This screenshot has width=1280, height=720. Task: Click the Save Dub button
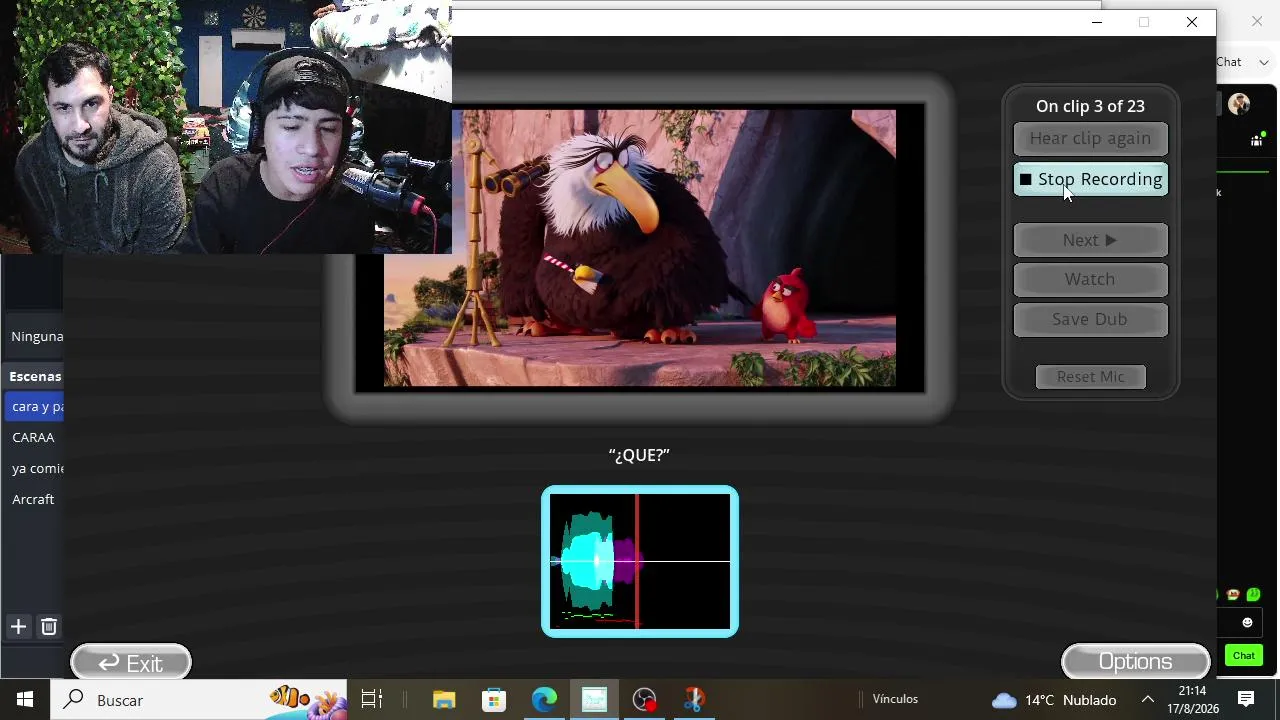click(x=1090, y=319)
